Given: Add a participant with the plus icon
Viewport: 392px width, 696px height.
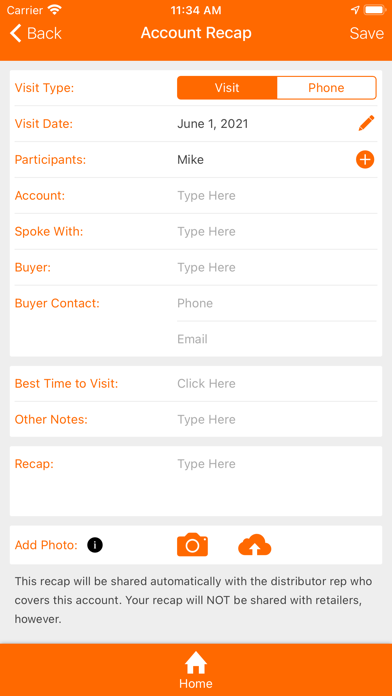Looking at the screenshot, I should pos(365,159).
